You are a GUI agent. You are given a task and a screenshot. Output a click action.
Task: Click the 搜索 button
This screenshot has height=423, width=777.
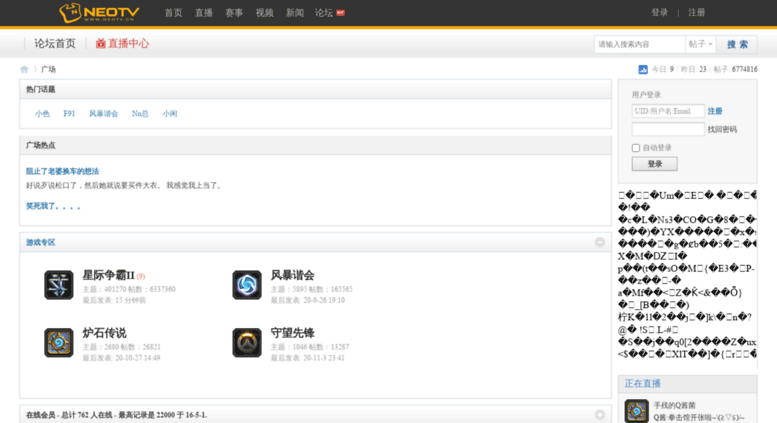[x=737, y=44]
